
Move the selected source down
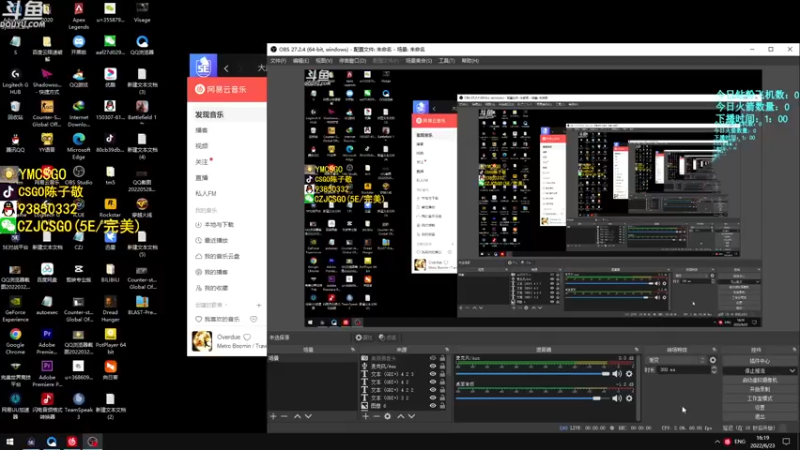point(412,416)
